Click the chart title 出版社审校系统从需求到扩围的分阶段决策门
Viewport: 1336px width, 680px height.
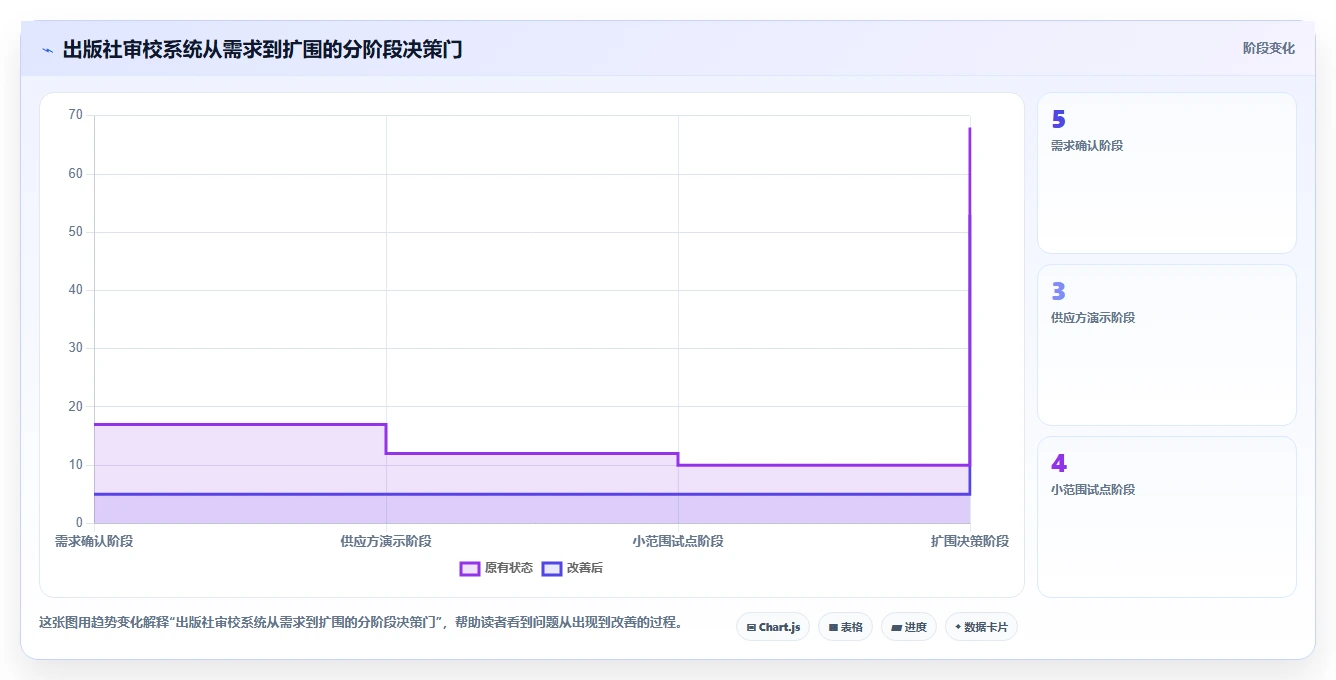click(x=262, y=49)
